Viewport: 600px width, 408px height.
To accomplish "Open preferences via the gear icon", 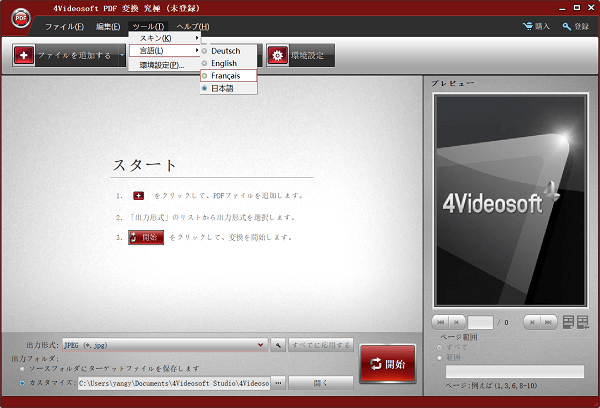I will click(x=277, y=56).
